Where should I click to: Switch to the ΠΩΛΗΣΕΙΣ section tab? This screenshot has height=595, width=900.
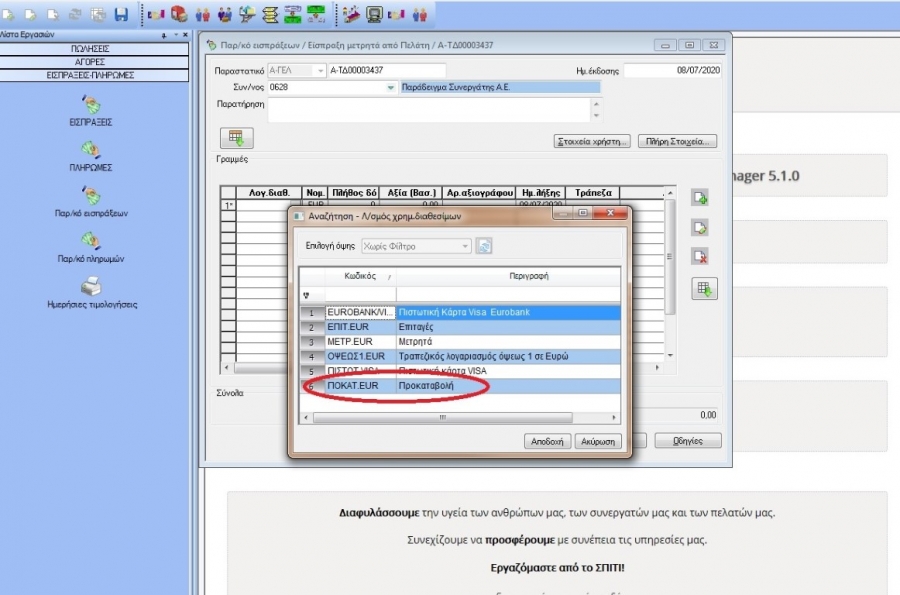tap(91, 48)
